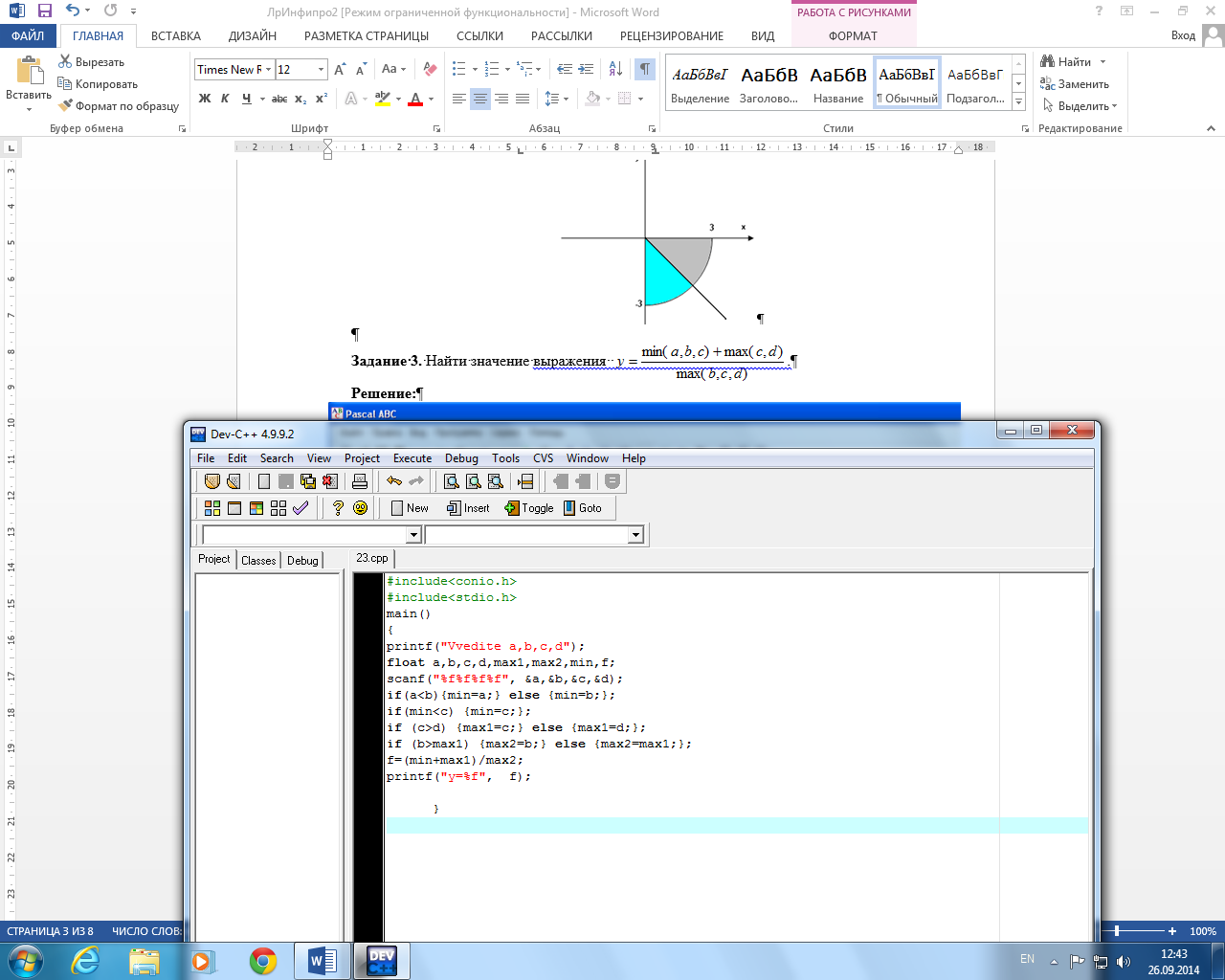Click Copy (Копировать) in Word clipboard group
Viewport: 1225px width, 980px height.
pos(98,84)
